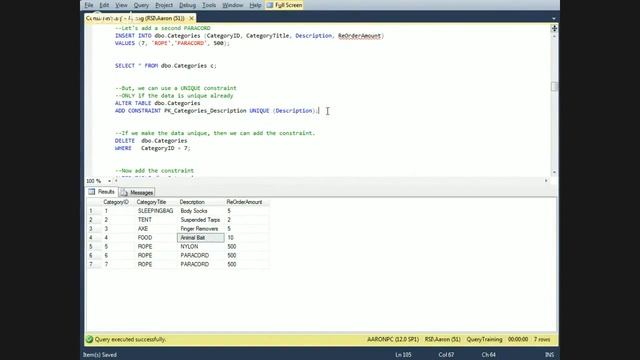
Task: Place cursor on the ALTER TABLE line
Action: pos(158,103)
